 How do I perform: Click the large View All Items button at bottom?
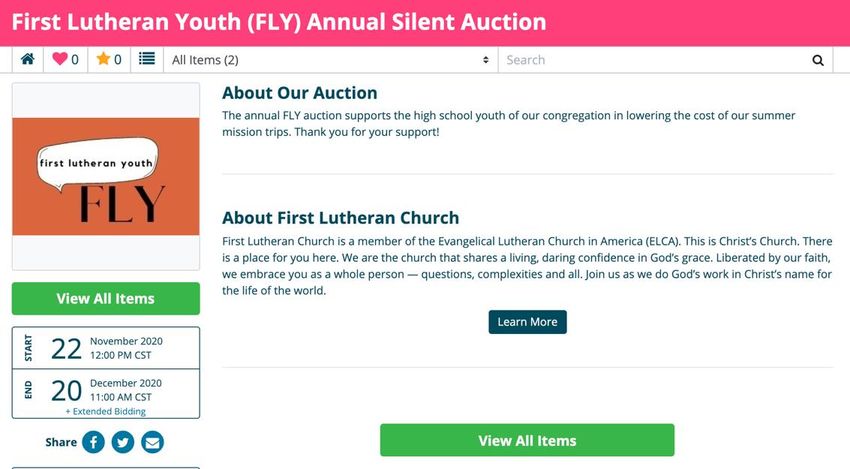click(x=527, y=440)
